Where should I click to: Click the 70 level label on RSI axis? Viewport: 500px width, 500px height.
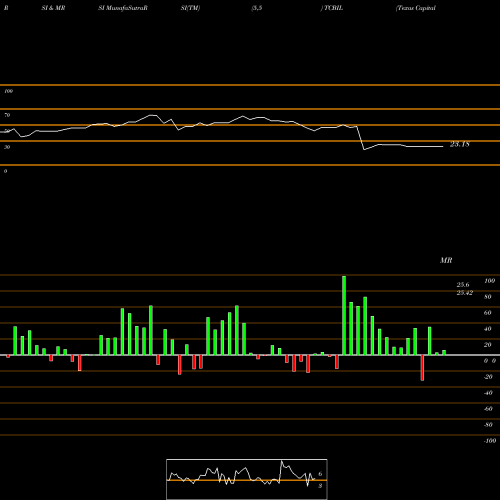(x=7, y=115)
